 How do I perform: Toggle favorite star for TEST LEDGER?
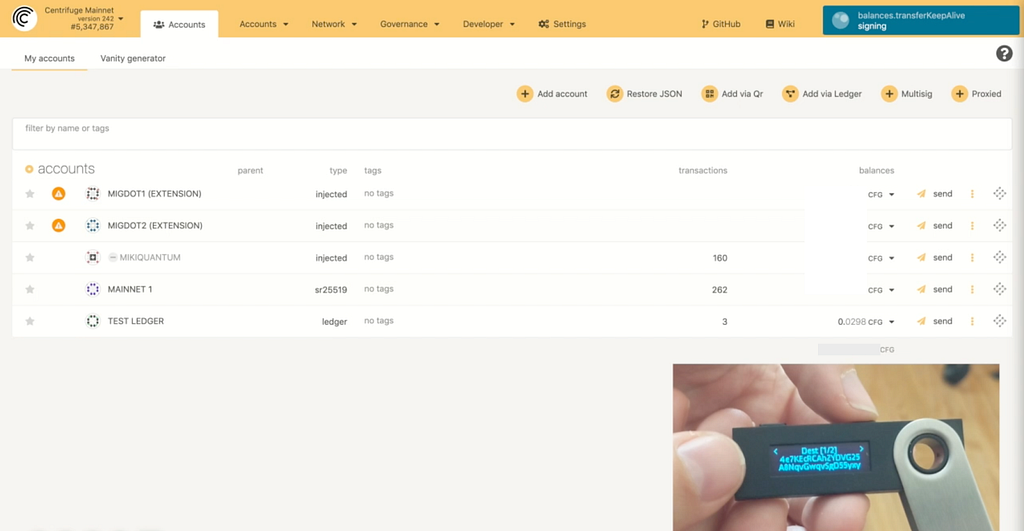[30, 321]
